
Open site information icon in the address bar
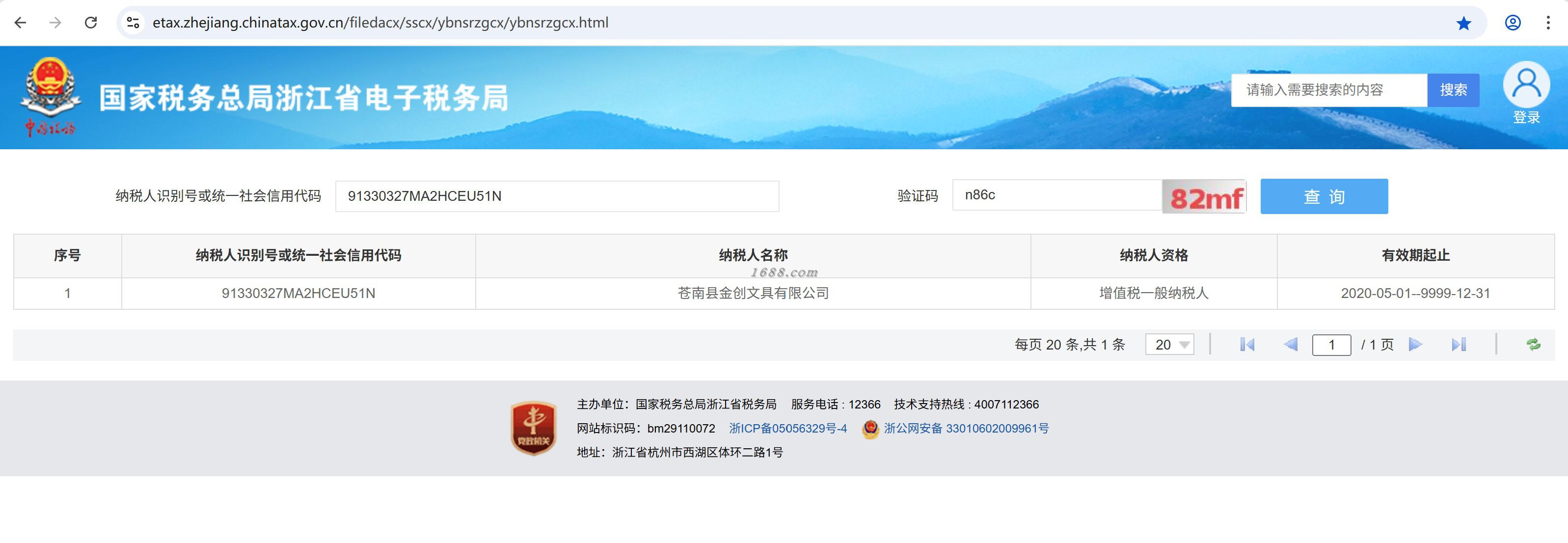pos(133,23)
